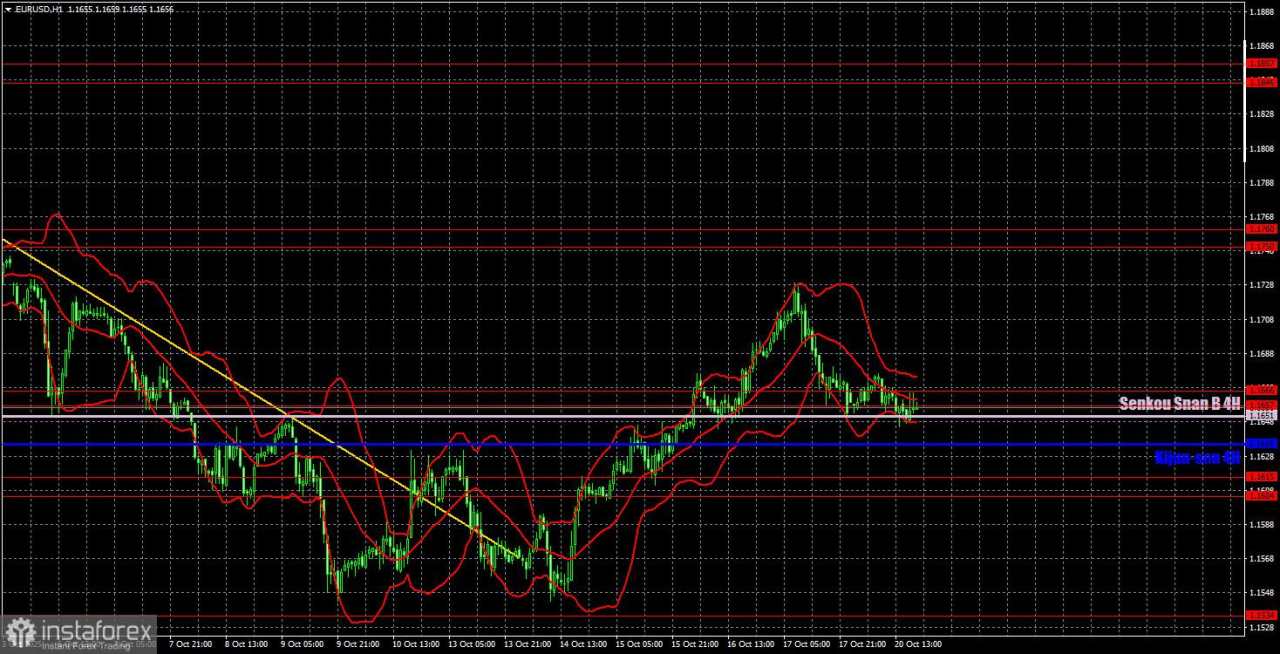Select the blue Kijun-sen price tag on scale
1280x654 pixels.
(1260, 443)
